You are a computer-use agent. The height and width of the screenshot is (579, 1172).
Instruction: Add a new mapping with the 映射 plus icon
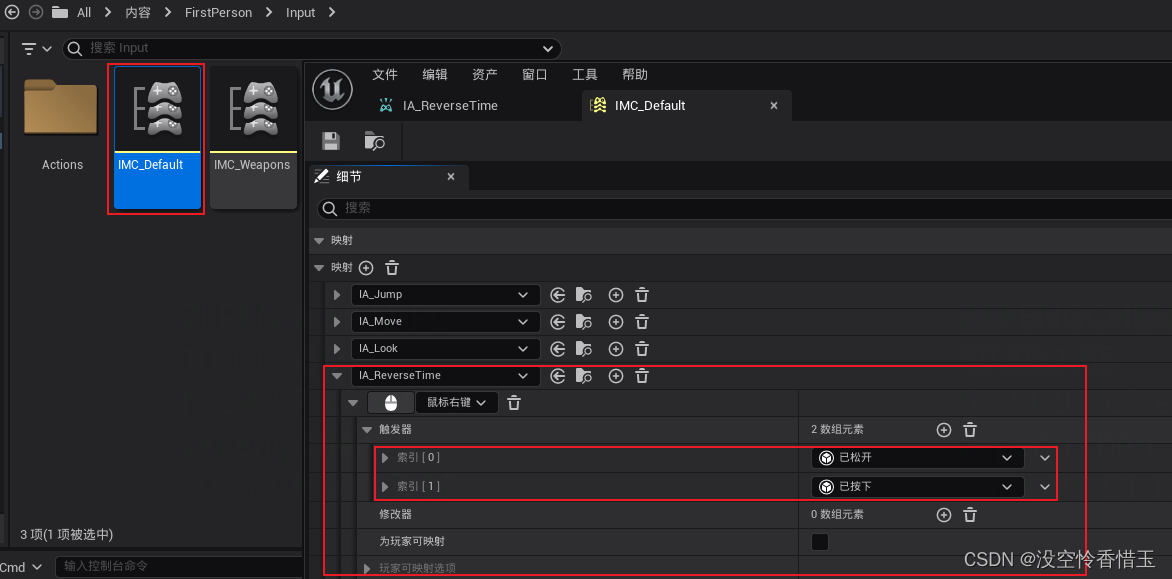point(366,267)
